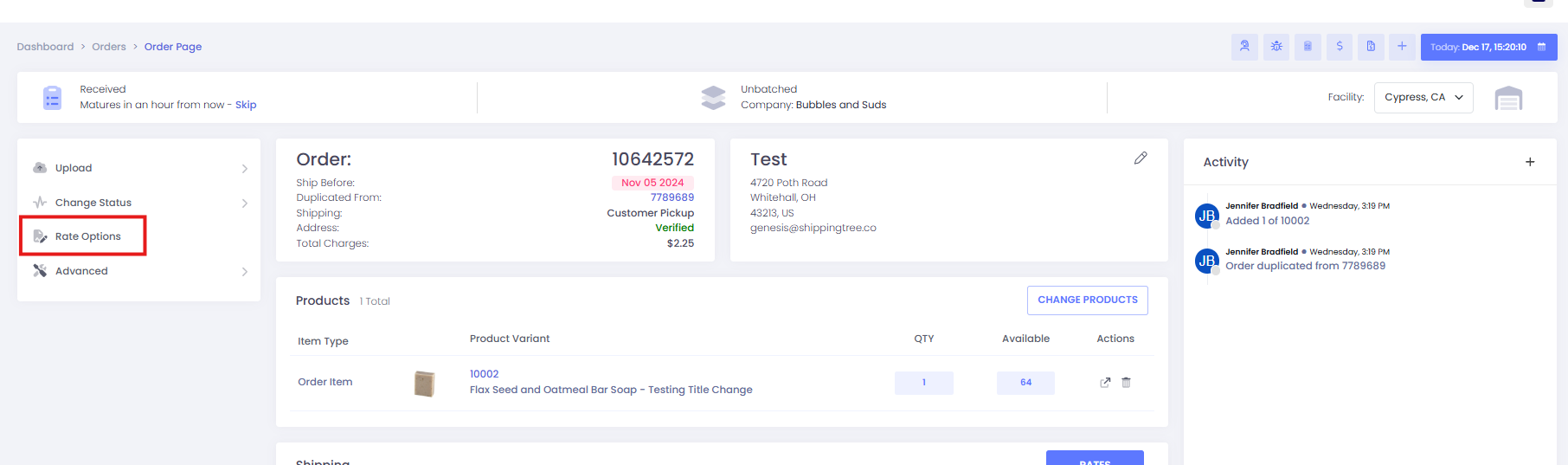Expand the Change Status menu

tap(138, 203)
